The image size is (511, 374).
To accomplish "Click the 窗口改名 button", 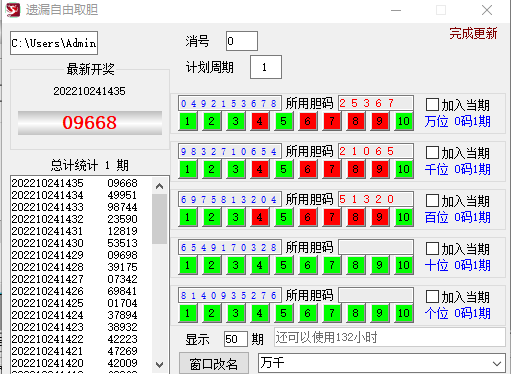I will 214,364.
